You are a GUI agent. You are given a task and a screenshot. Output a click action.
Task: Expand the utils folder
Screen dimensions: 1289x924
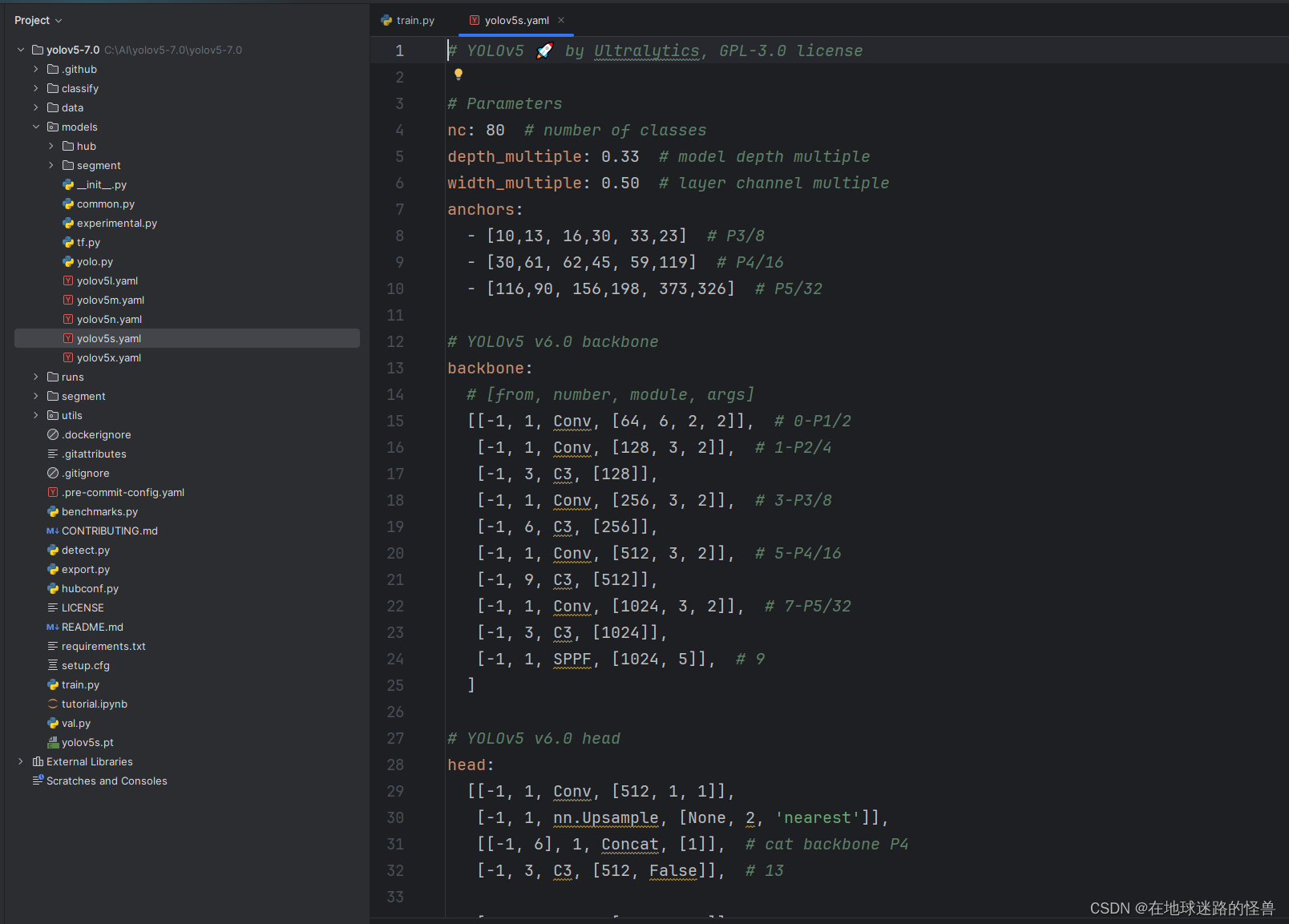(36, 415)
